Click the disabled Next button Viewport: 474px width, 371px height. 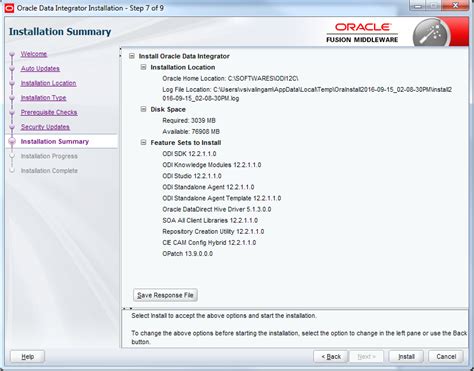(x=367, y=357)
